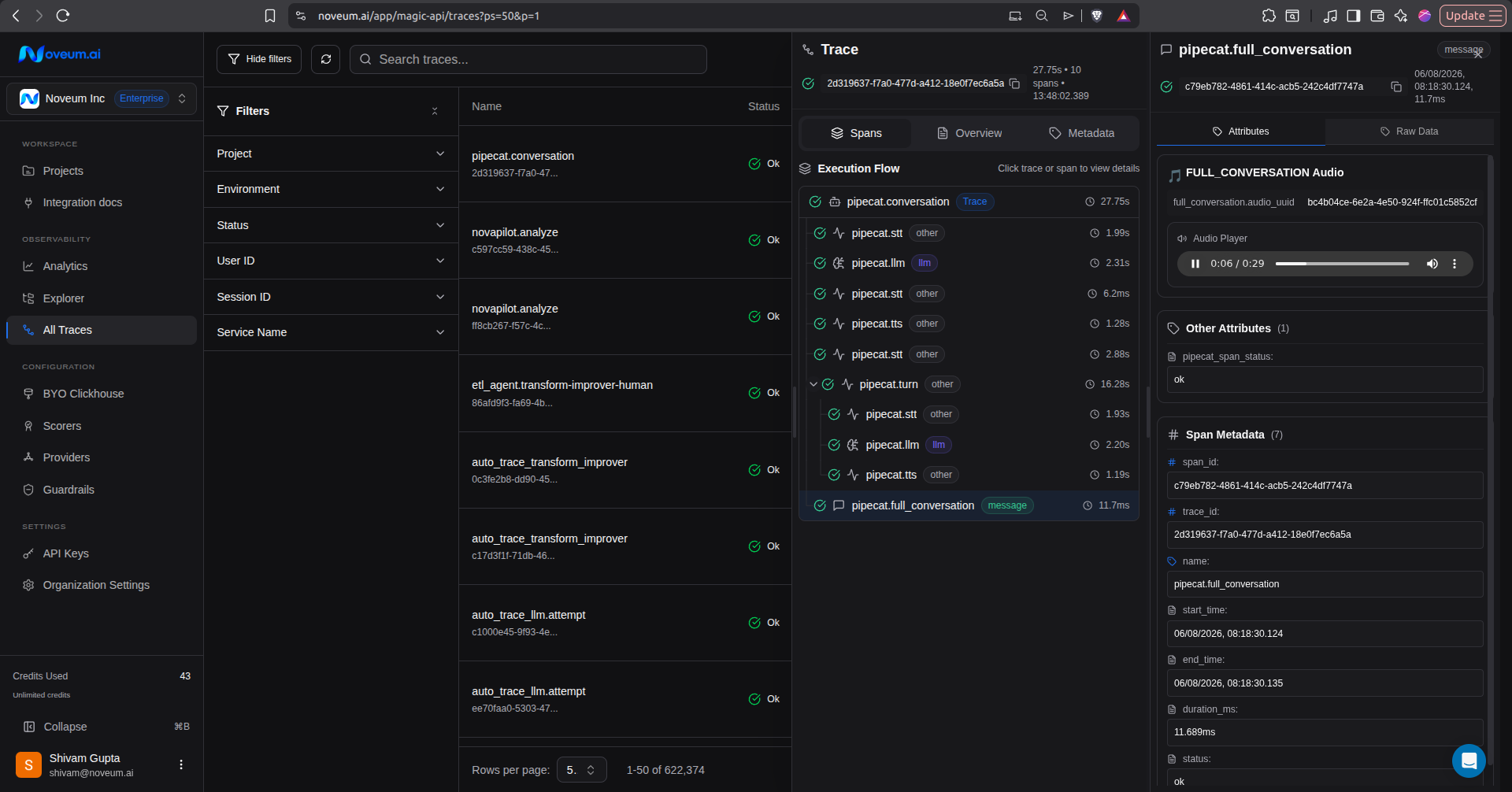Expand the Environment filter
Viewport: 1512px width, 792px height.
(x=331, y=189)
